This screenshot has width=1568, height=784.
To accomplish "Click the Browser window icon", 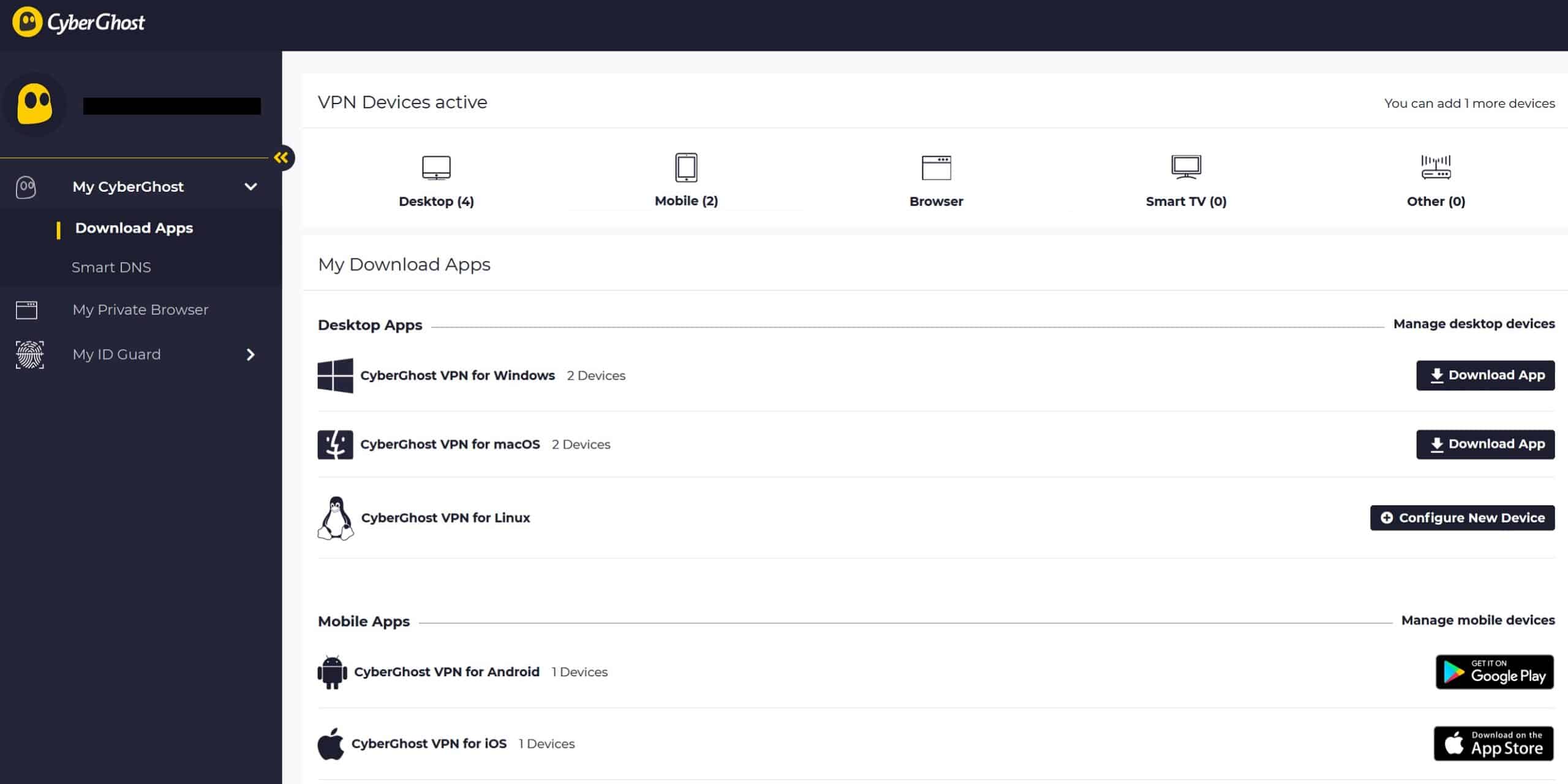I will pos(936,168).
